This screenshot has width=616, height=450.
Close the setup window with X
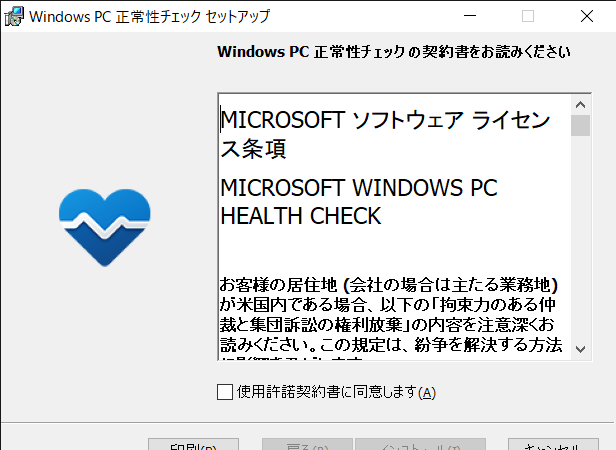pos(587,16)
